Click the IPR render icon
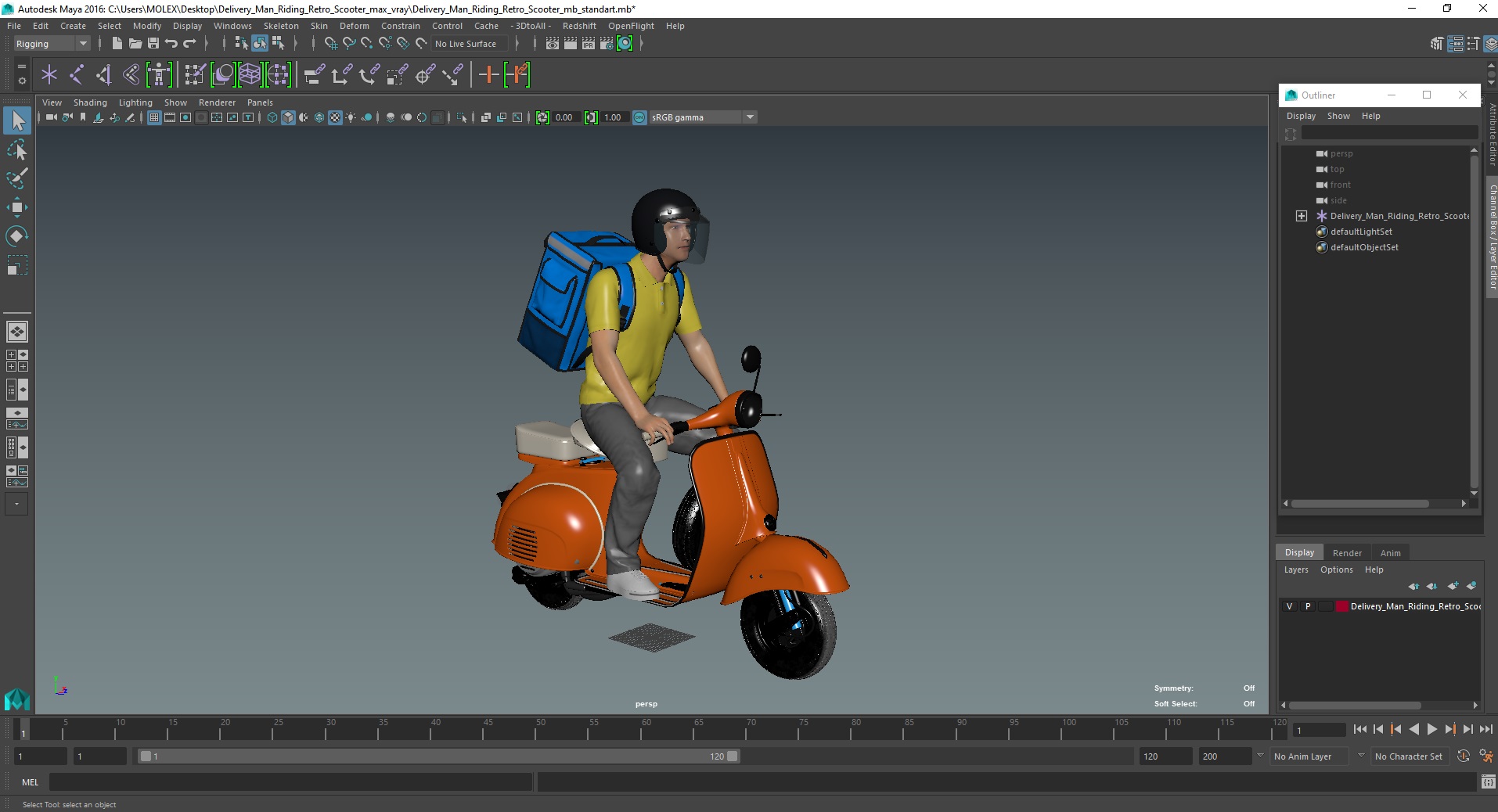The height and width of the screenshot is (812, 1498). click(x=588, y=44)
